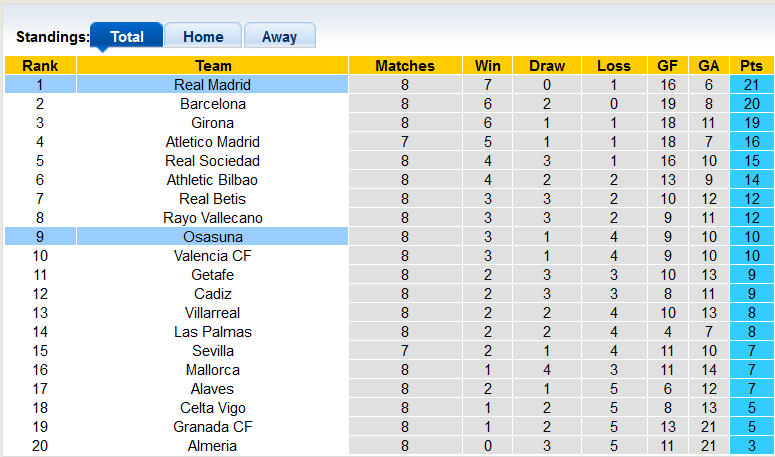
Task: Click Real Madrid's 21 points cell
Action: pos(752,85)
